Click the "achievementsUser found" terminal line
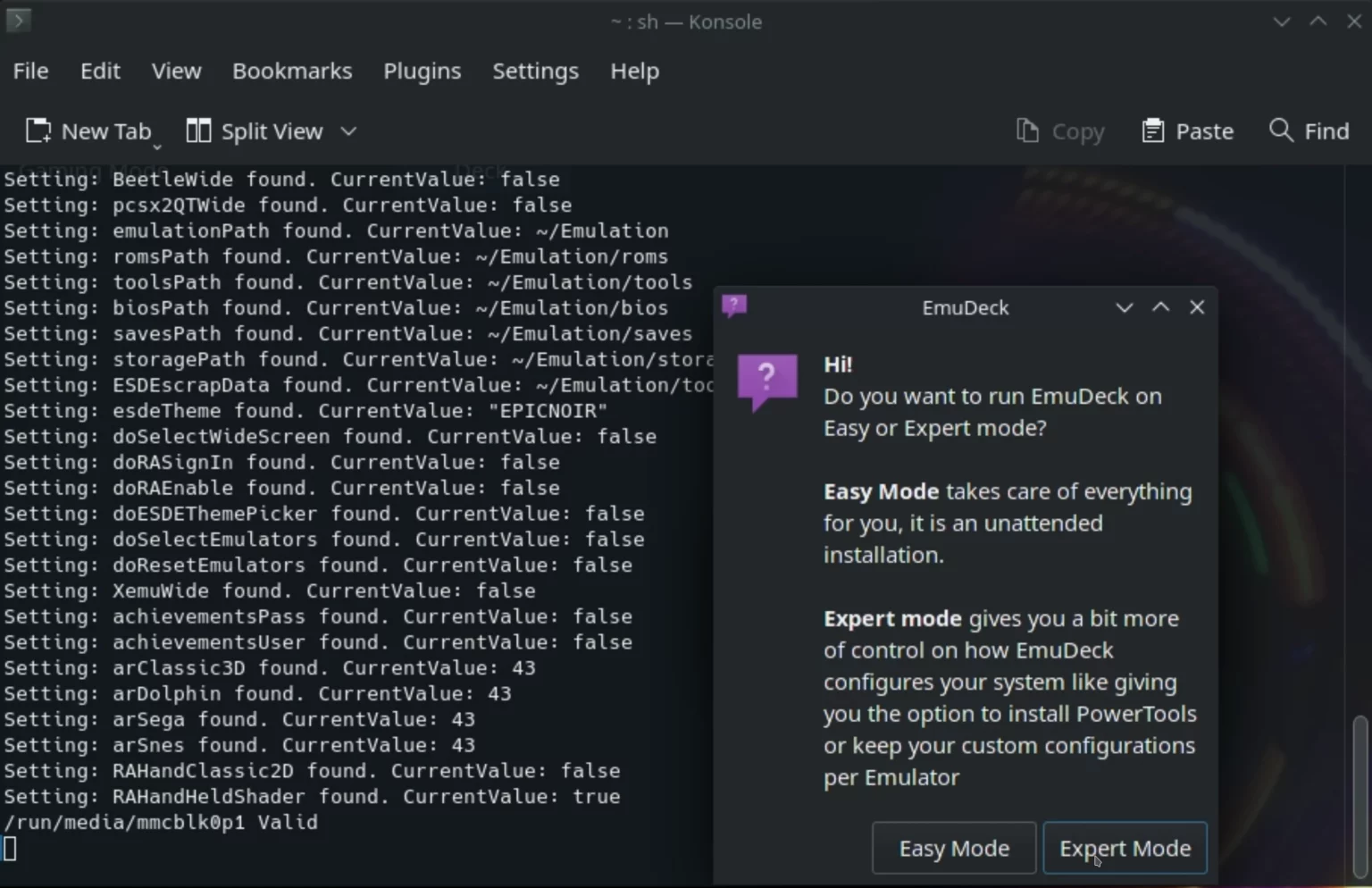This screenshot has height=888, width=1372. 318,642
